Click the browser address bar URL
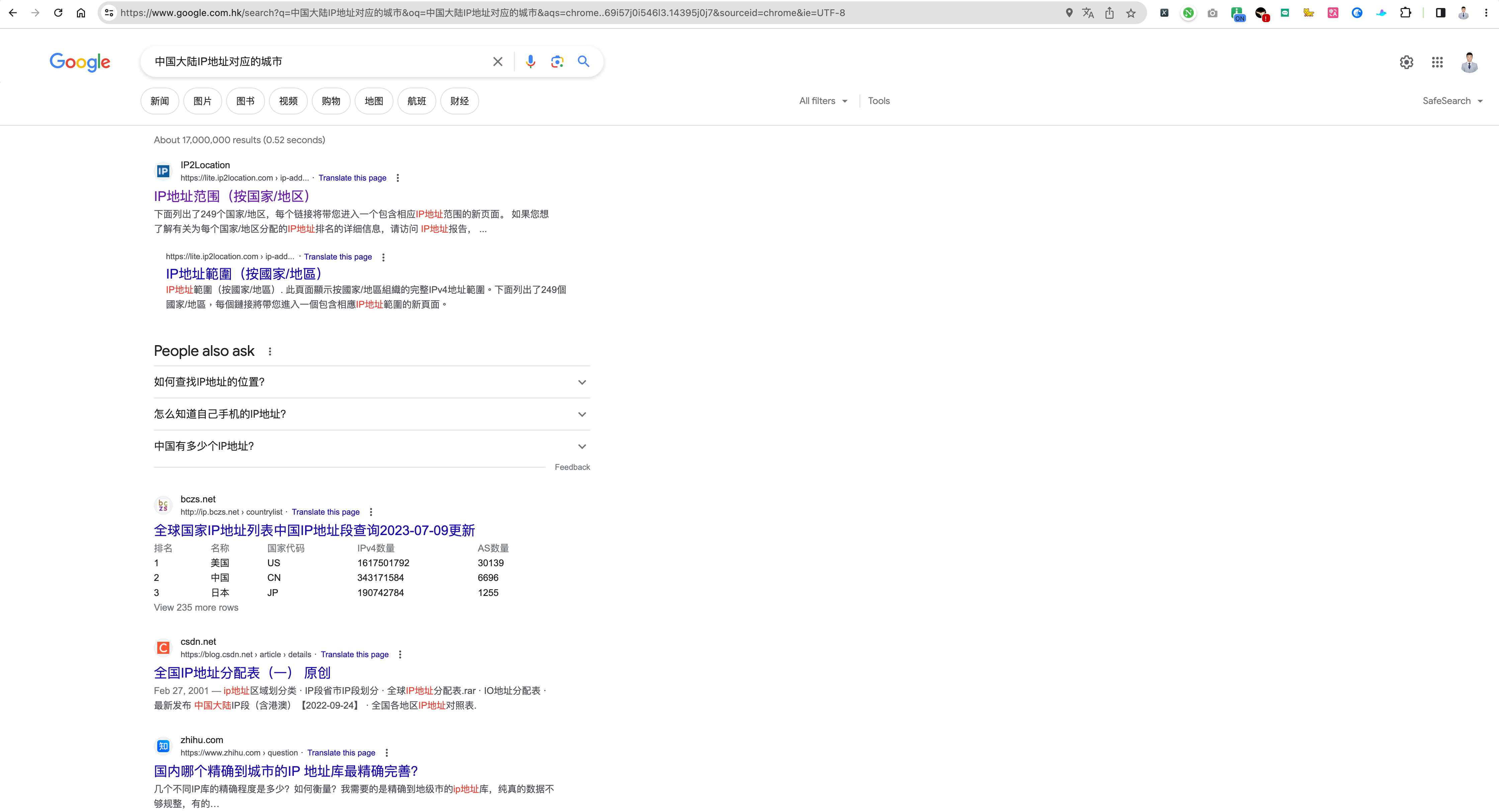 coord(482,13)
